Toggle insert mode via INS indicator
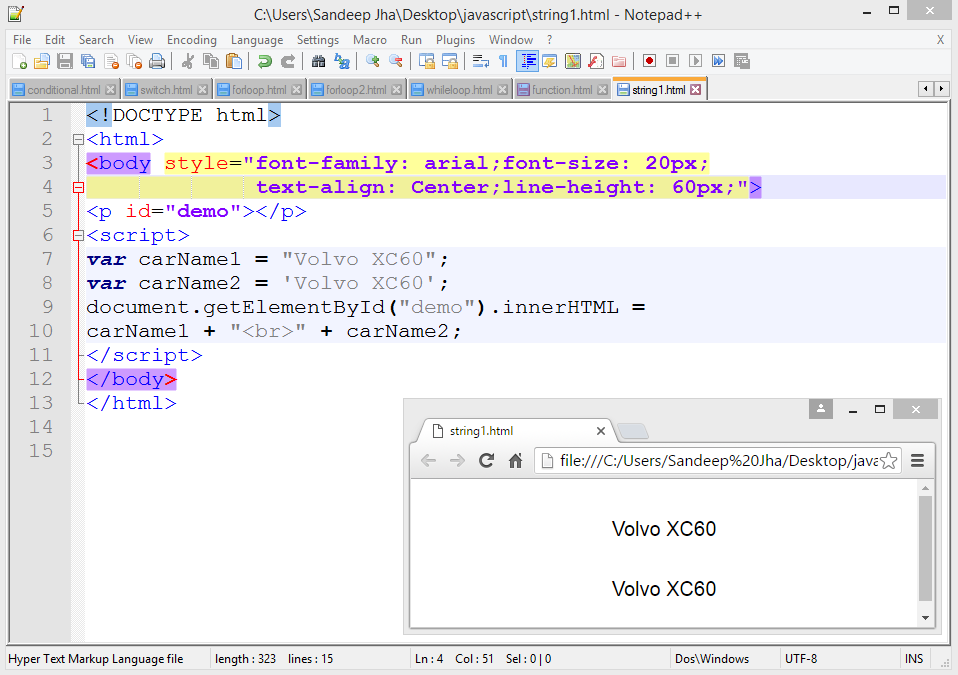Viewport: 958px width, 675px height. click(913, 658)
